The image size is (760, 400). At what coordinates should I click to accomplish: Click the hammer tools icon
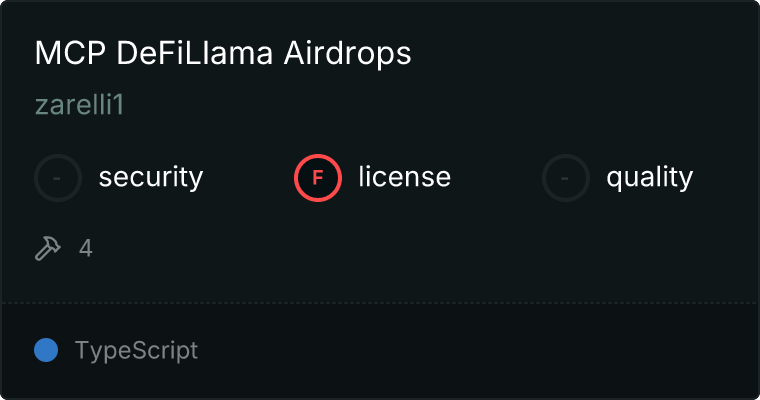tap(48, 248)
